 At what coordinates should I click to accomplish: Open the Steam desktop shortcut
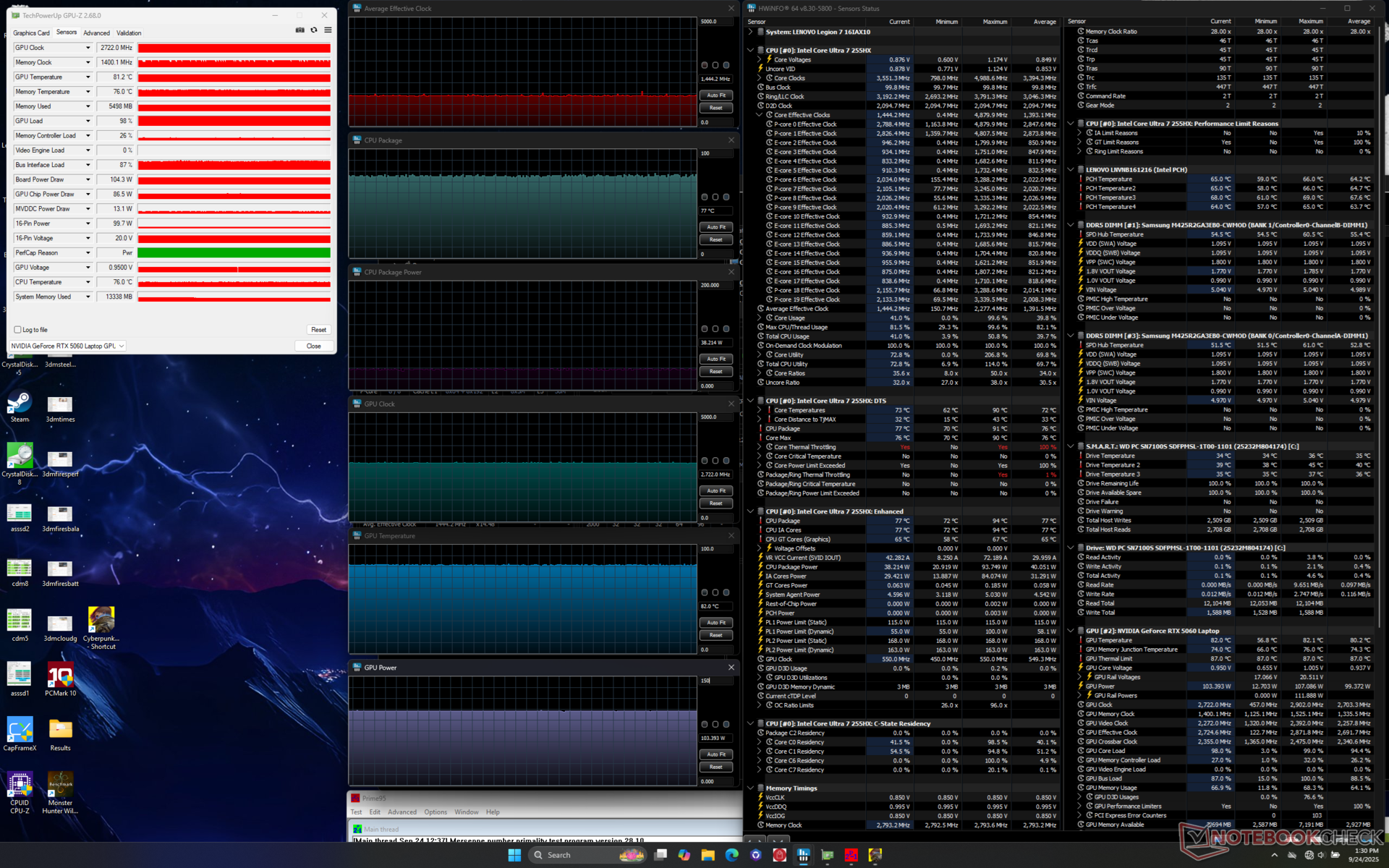coord(20,404)
